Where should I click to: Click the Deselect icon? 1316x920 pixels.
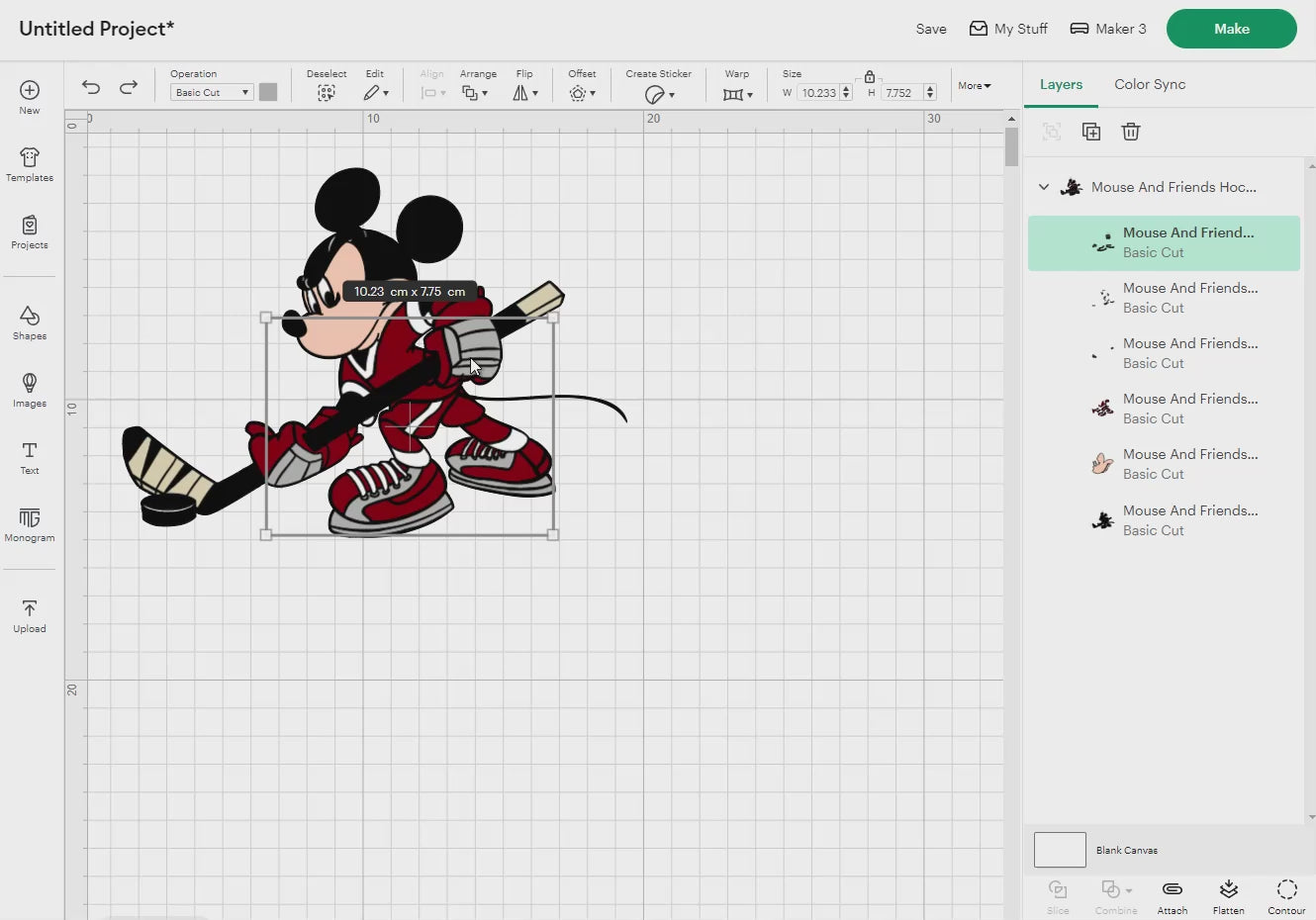click(x=327, y=93)
